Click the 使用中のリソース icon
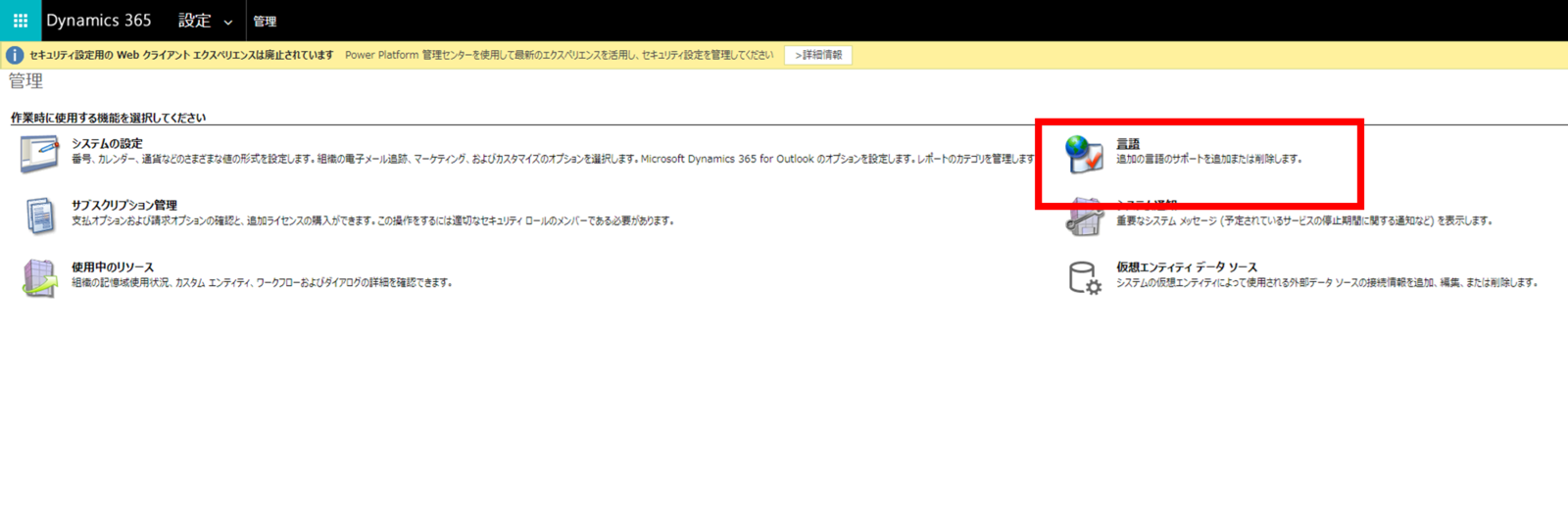This screenshot has height=531, width=1568. (39, 278)
